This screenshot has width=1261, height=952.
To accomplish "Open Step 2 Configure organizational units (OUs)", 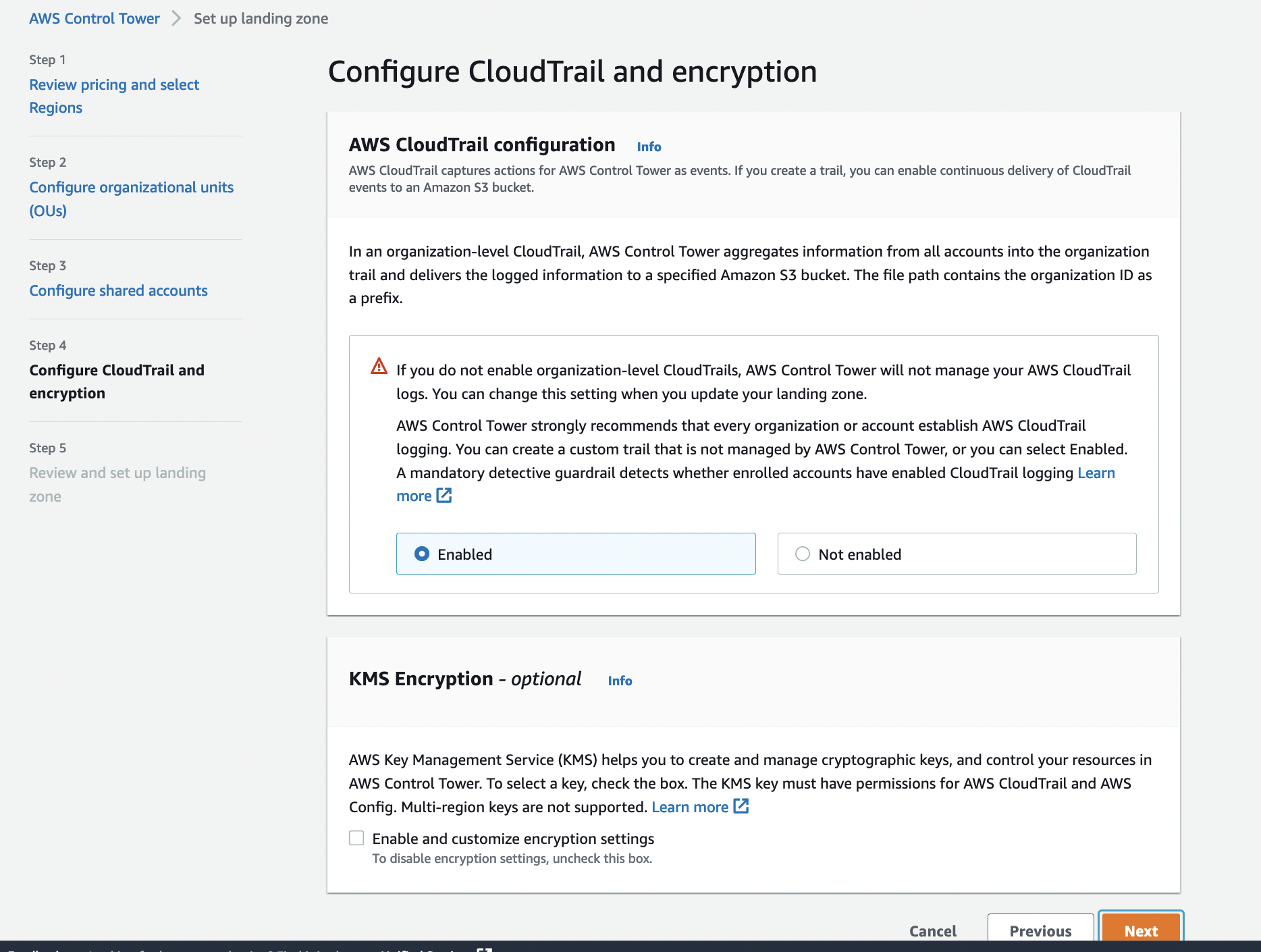I will (x=131, y=199).
